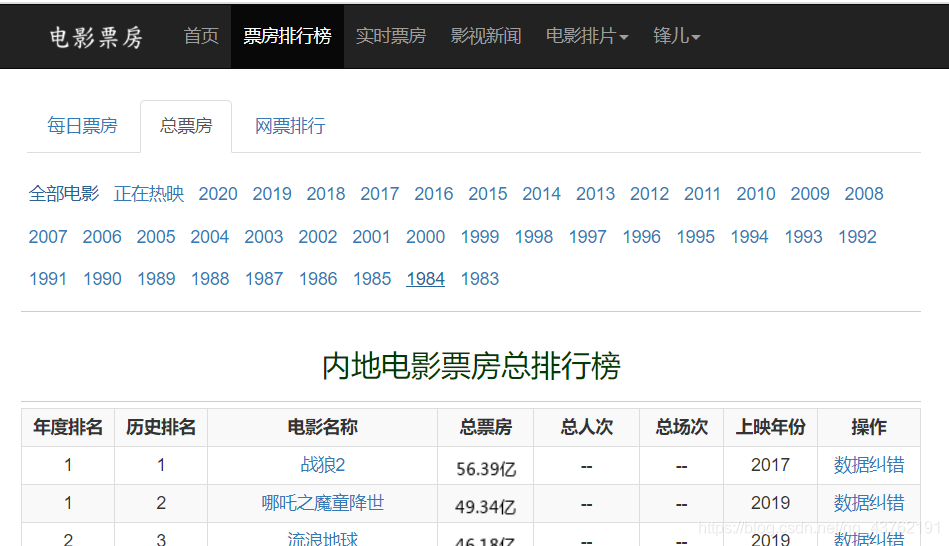Viewport: 949px width, 546px height.
Task: Select year 2002 filter
Action: pyautogui.click(x=317, y=237)
